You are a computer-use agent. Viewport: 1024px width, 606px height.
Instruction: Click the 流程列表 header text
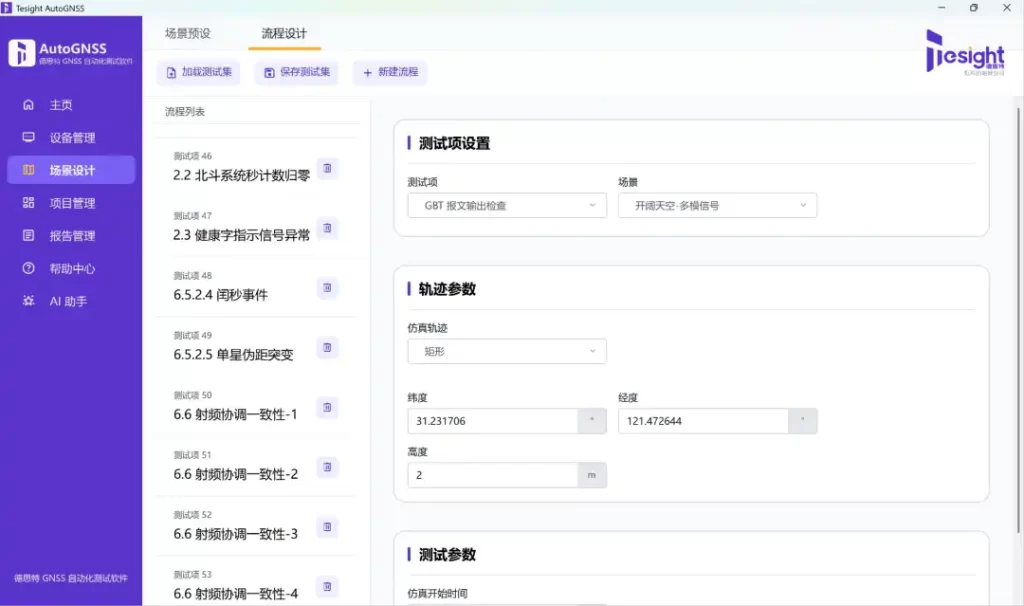point(185,112)
